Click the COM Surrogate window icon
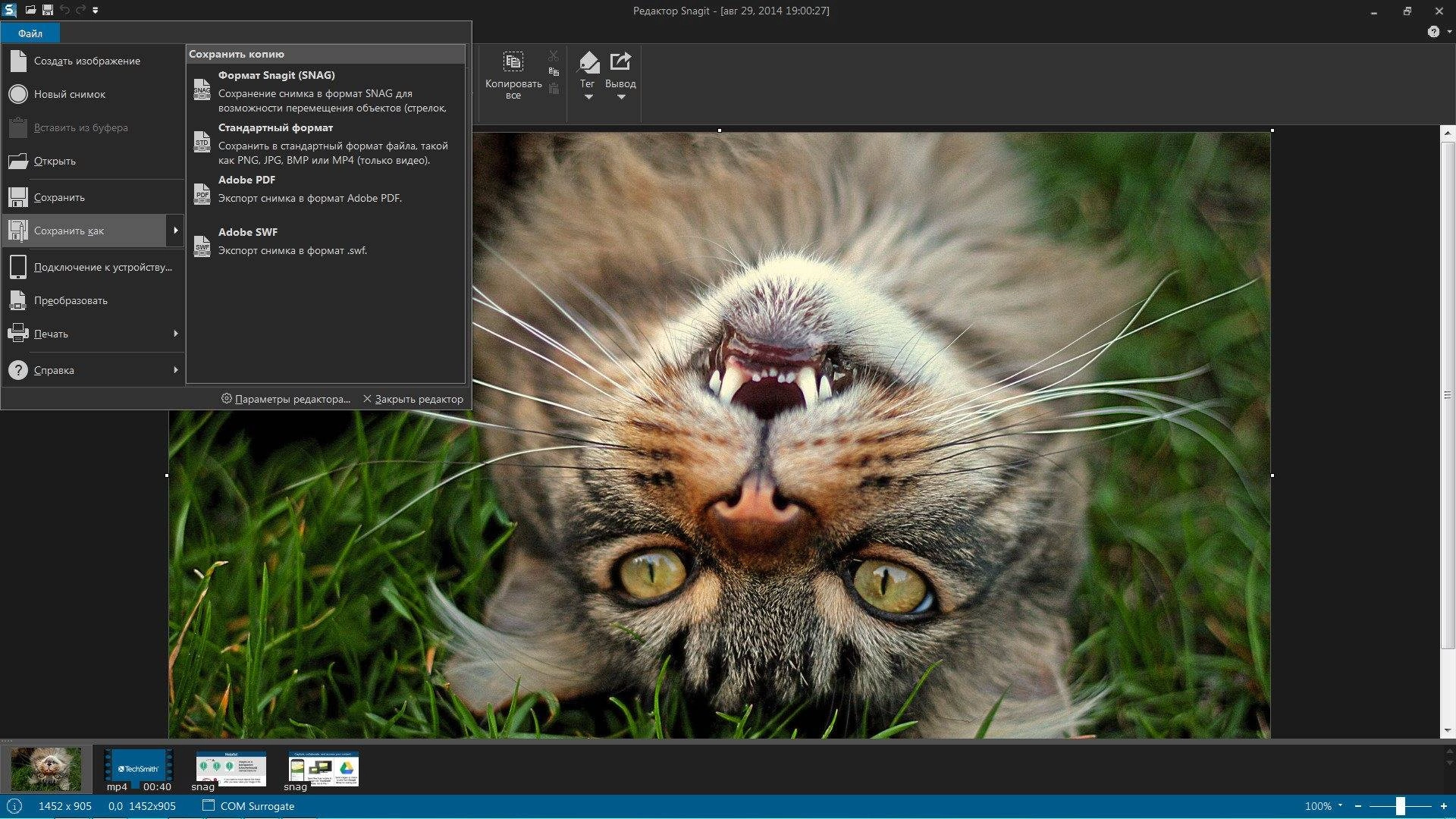The image size is (1456, 819). [x=209, y=805]
